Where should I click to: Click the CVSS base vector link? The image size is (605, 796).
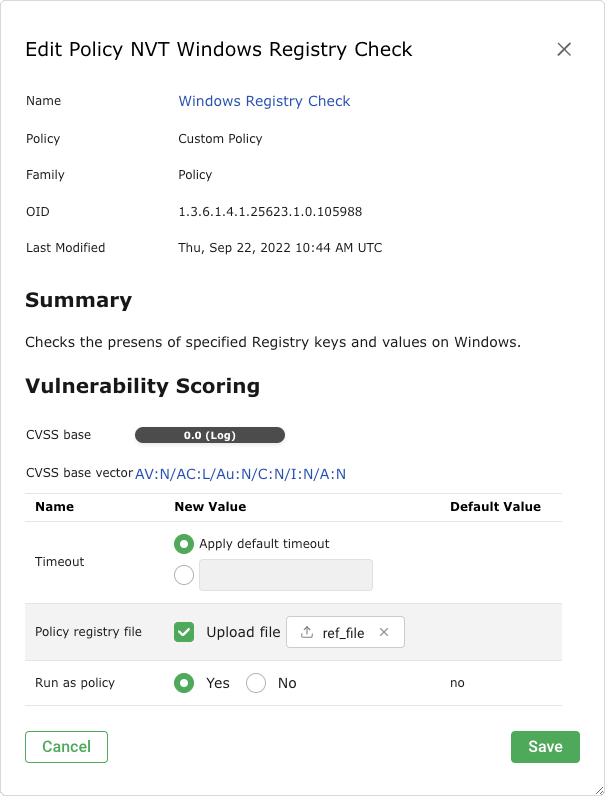240,474
